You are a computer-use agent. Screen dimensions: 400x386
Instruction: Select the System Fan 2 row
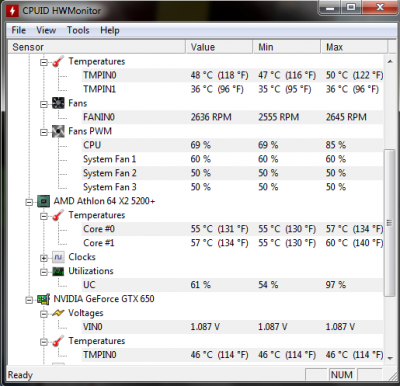click(233, 173)
